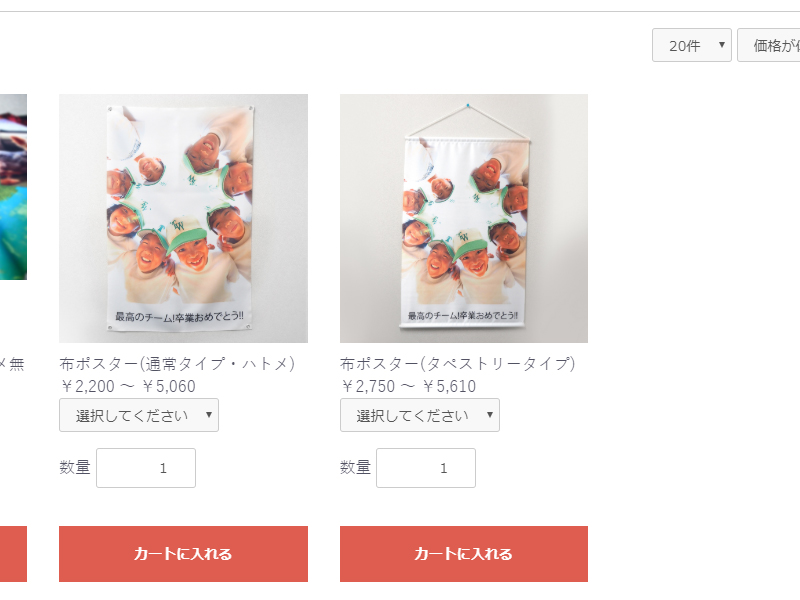Open the 20件 items-per-page dropdown

[x=691, y=45]
